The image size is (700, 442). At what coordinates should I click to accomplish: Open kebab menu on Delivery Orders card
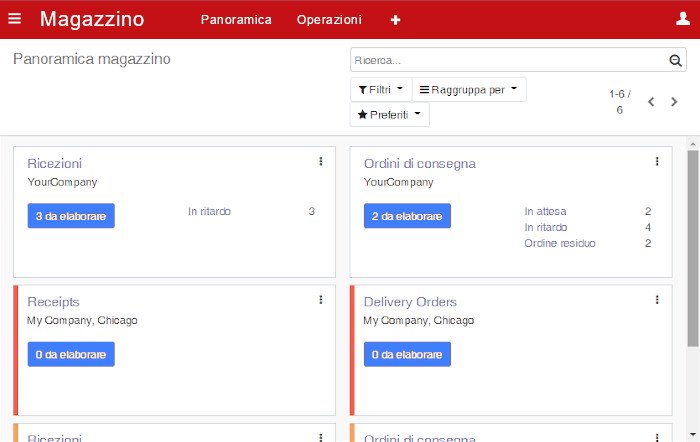(657, 300)
